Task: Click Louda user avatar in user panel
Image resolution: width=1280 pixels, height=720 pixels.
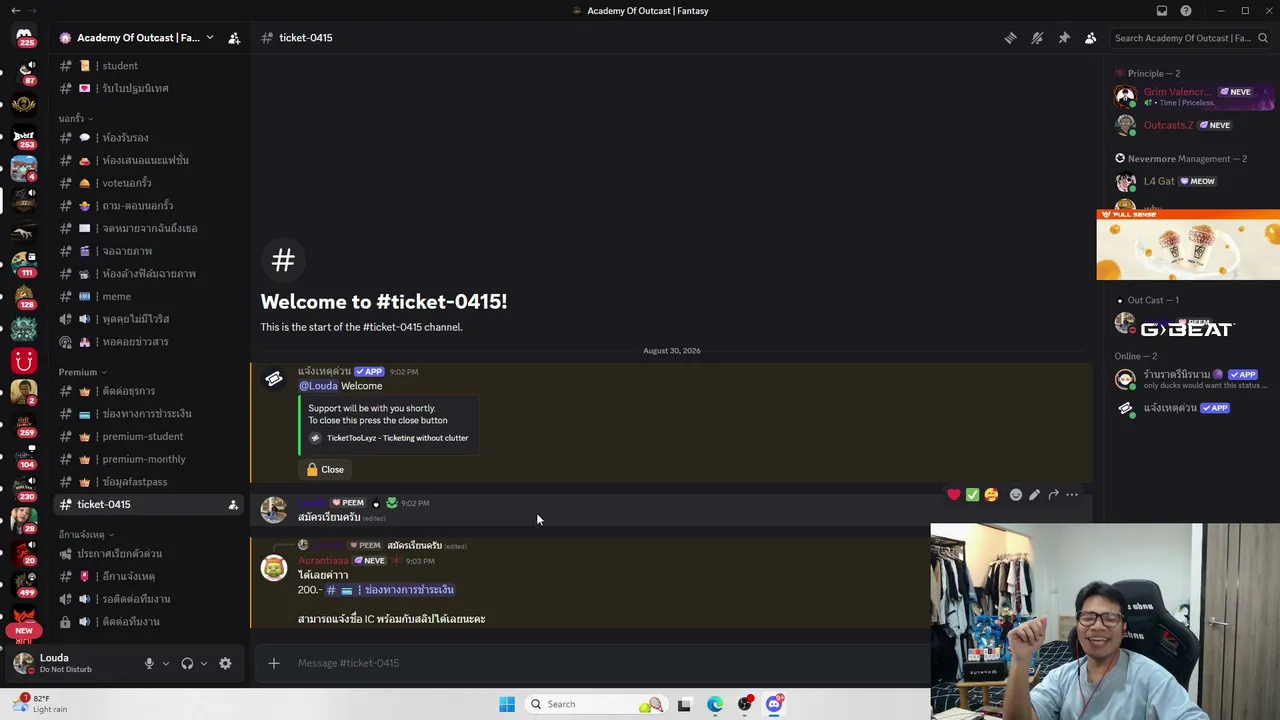Action: (23, 663)
